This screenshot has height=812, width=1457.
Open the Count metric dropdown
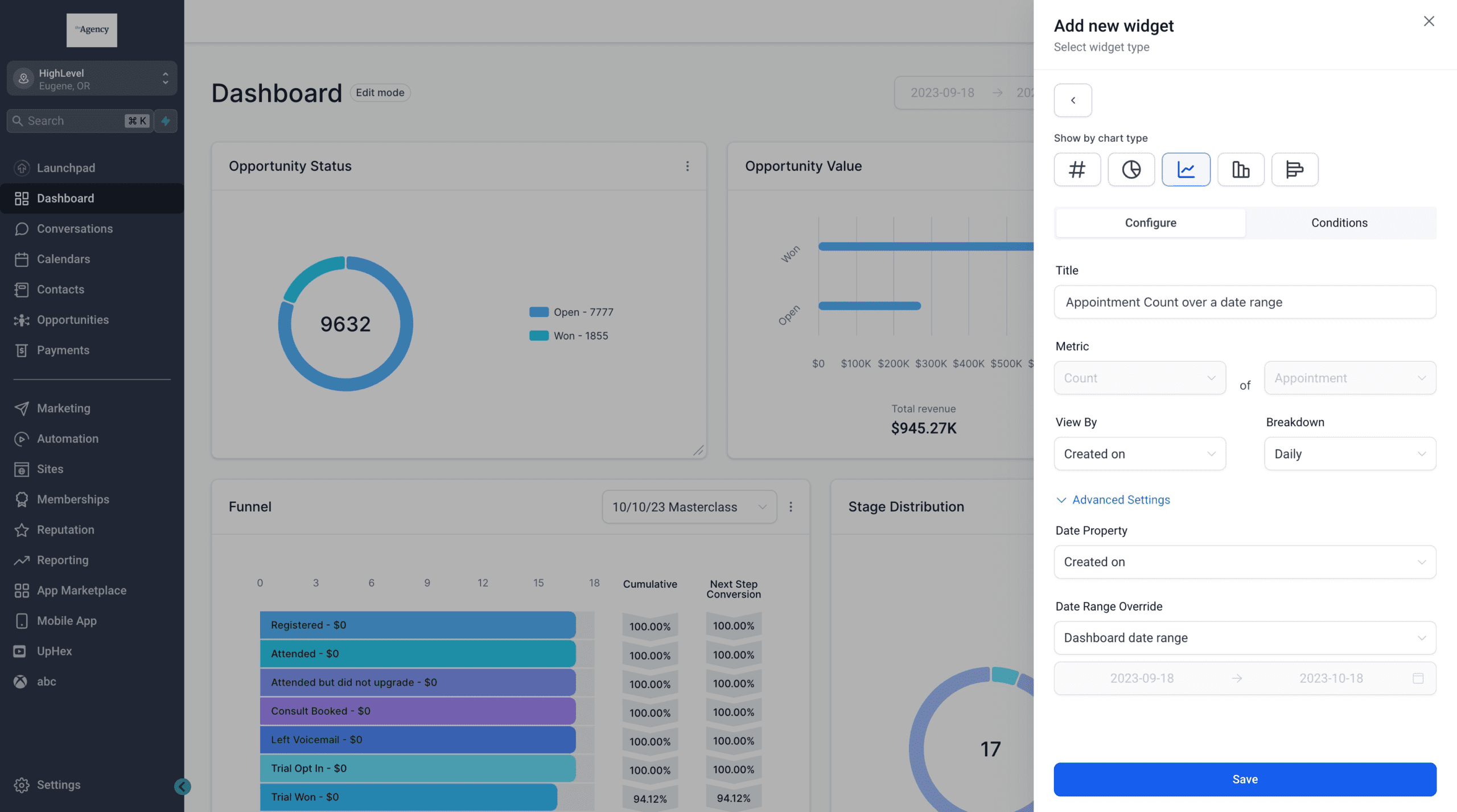tap(1139, 378)
